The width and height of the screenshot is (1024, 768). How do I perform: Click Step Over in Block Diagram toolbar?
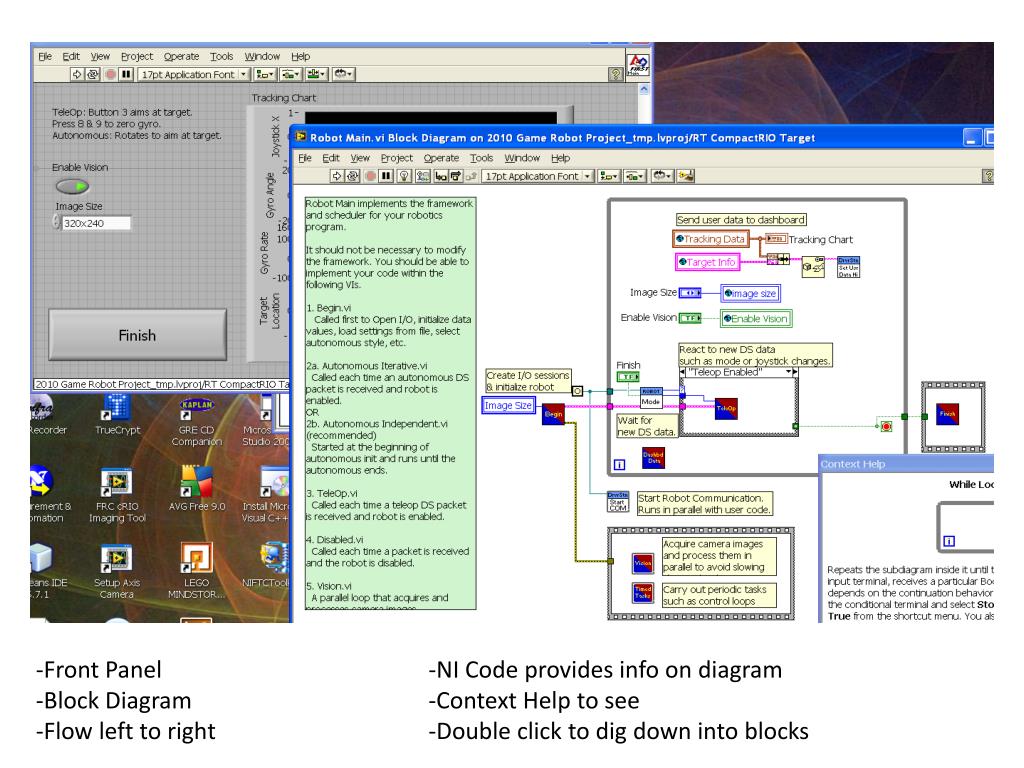point(456,176)
